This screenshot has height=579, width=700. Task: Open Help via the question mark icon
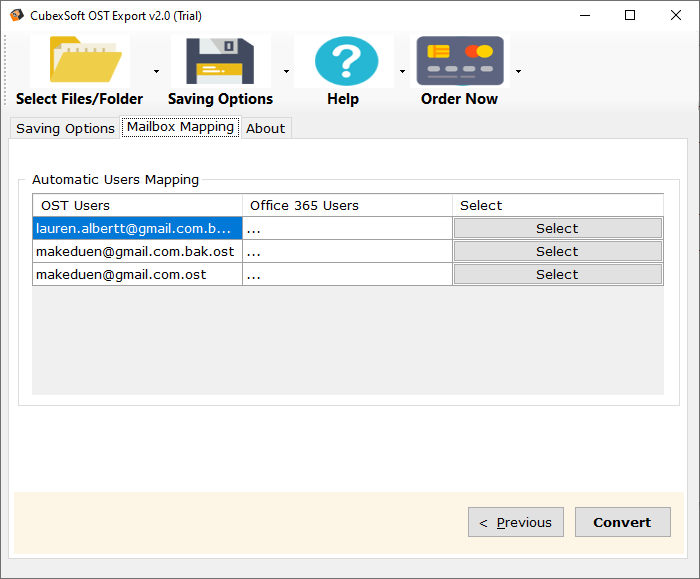(345, 60)
